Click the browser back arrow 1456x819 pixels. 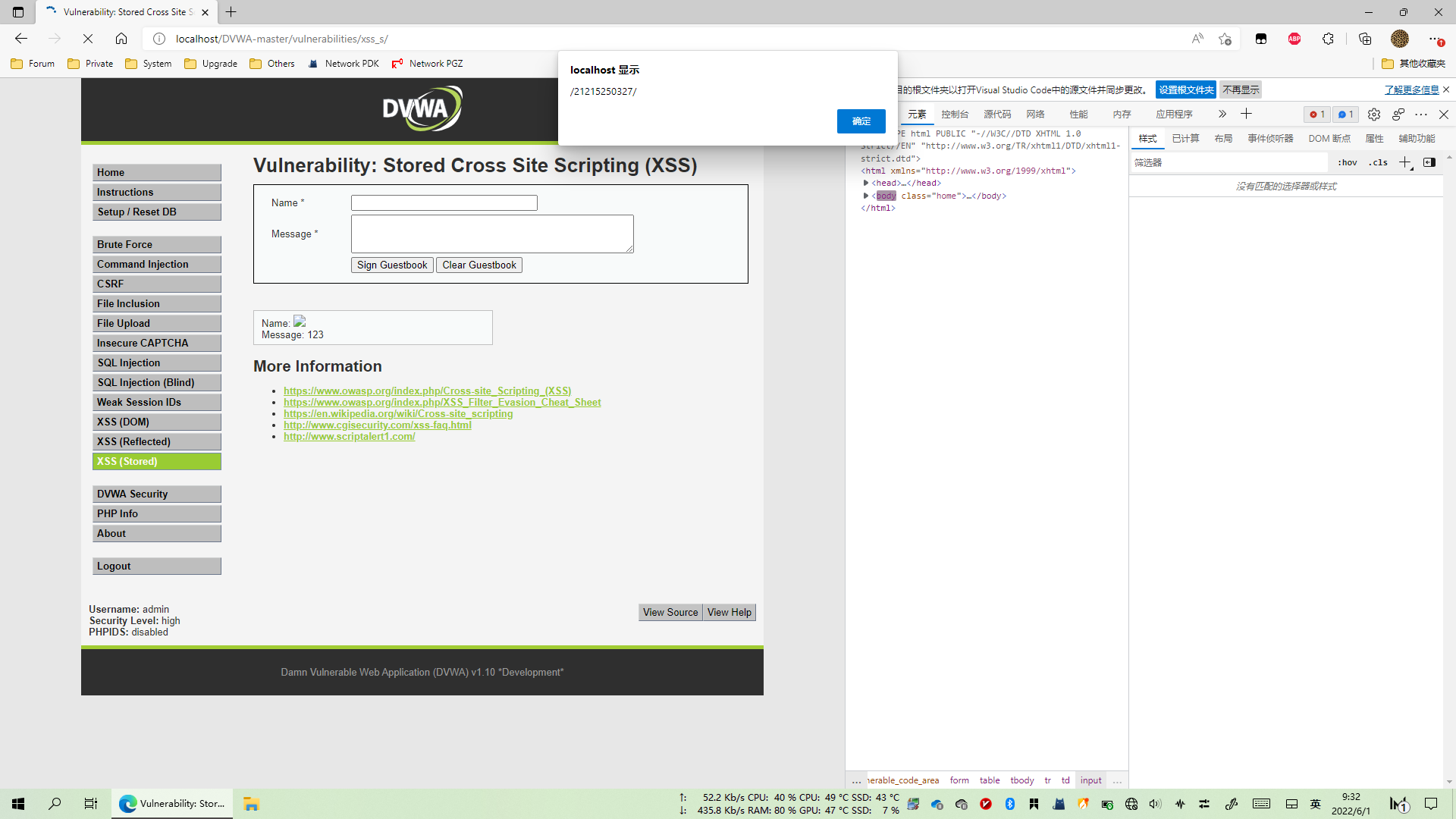coord(21,39)
